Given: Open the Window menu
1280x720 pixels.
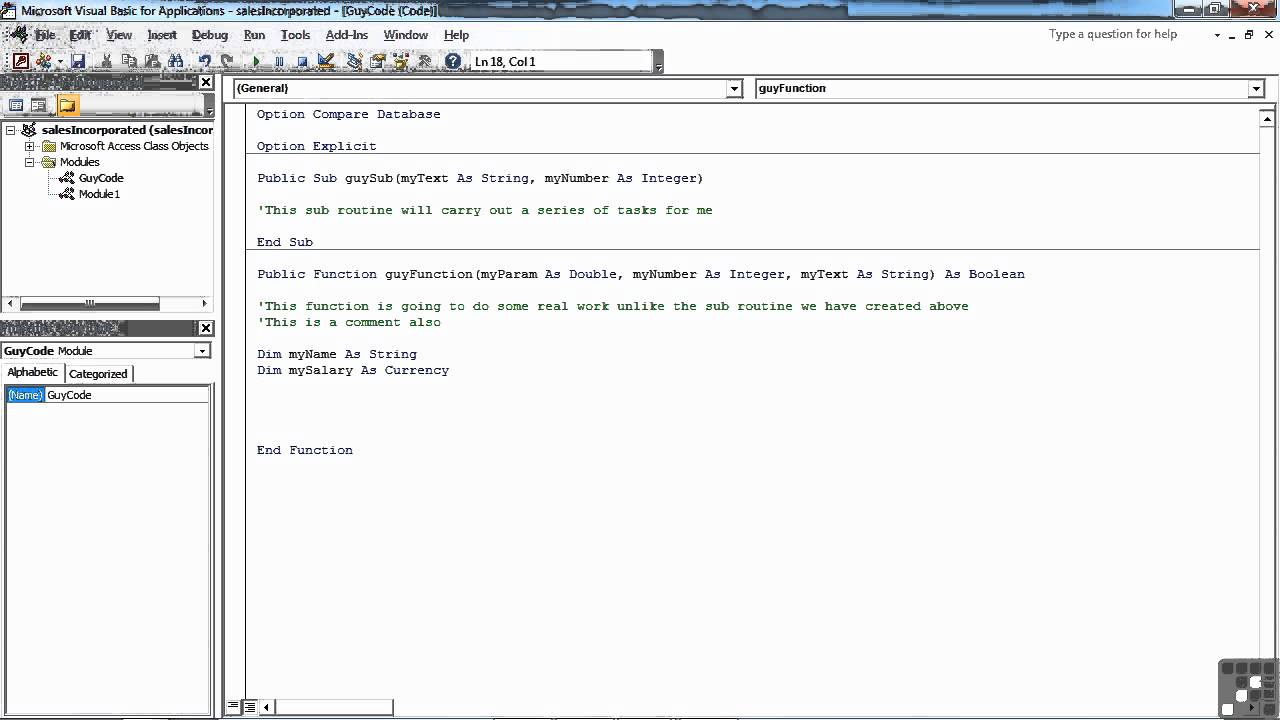Looking at the screenshot, I should pyautogui.click(x=405, y=34).
